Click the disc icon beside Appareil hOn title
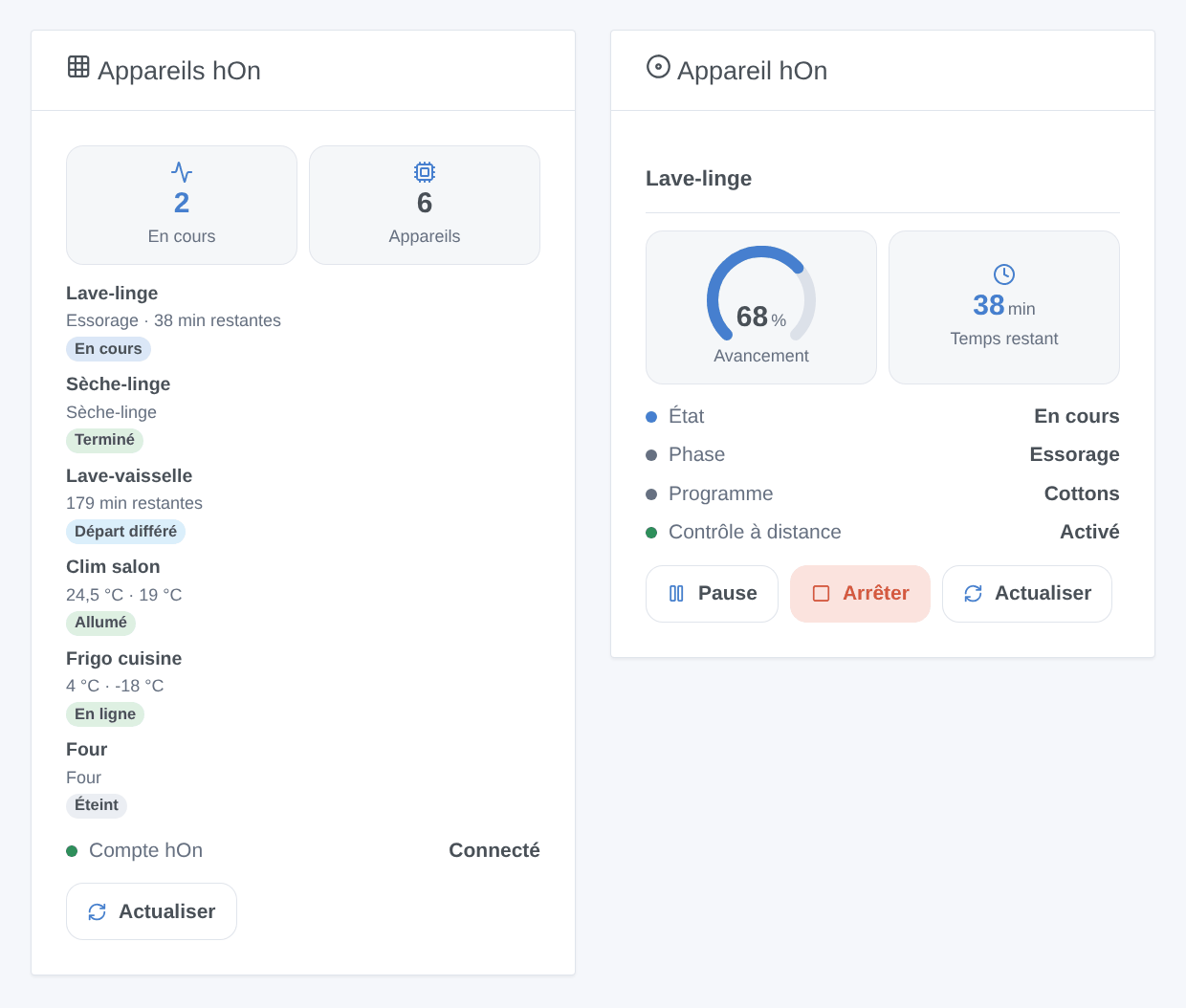The image size is (1186, 1008). [658, 67]
